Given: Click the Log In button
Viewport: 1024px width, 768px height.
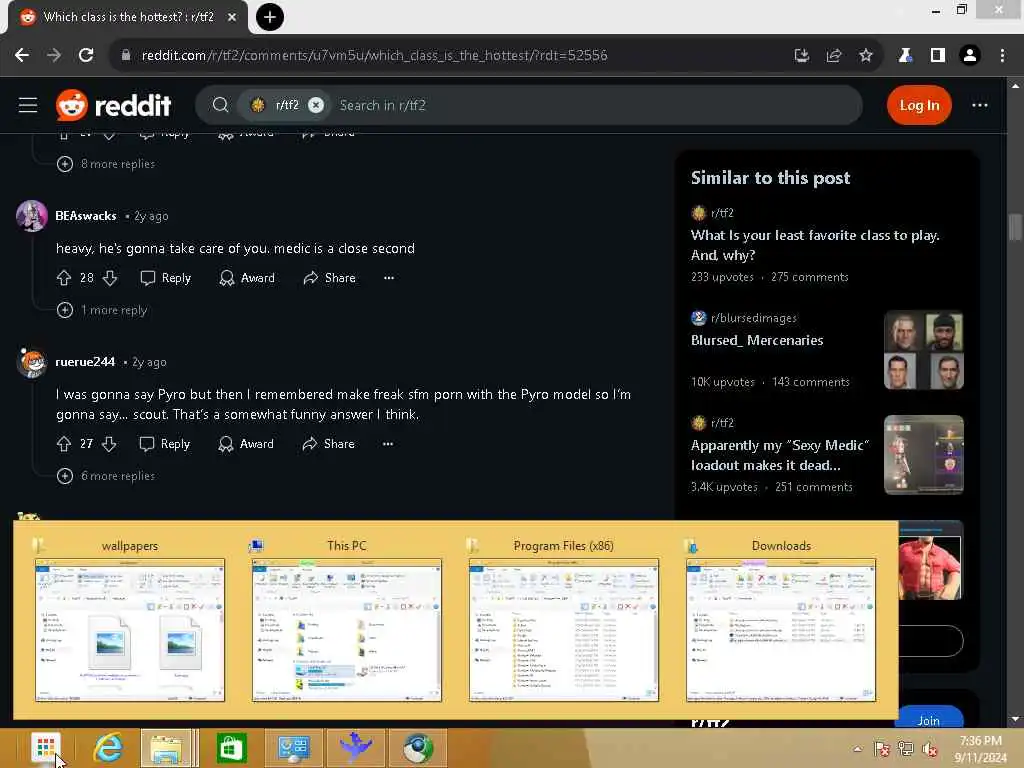Looking at the screenshot, I should pyautogui.click(x=919, y=105).
